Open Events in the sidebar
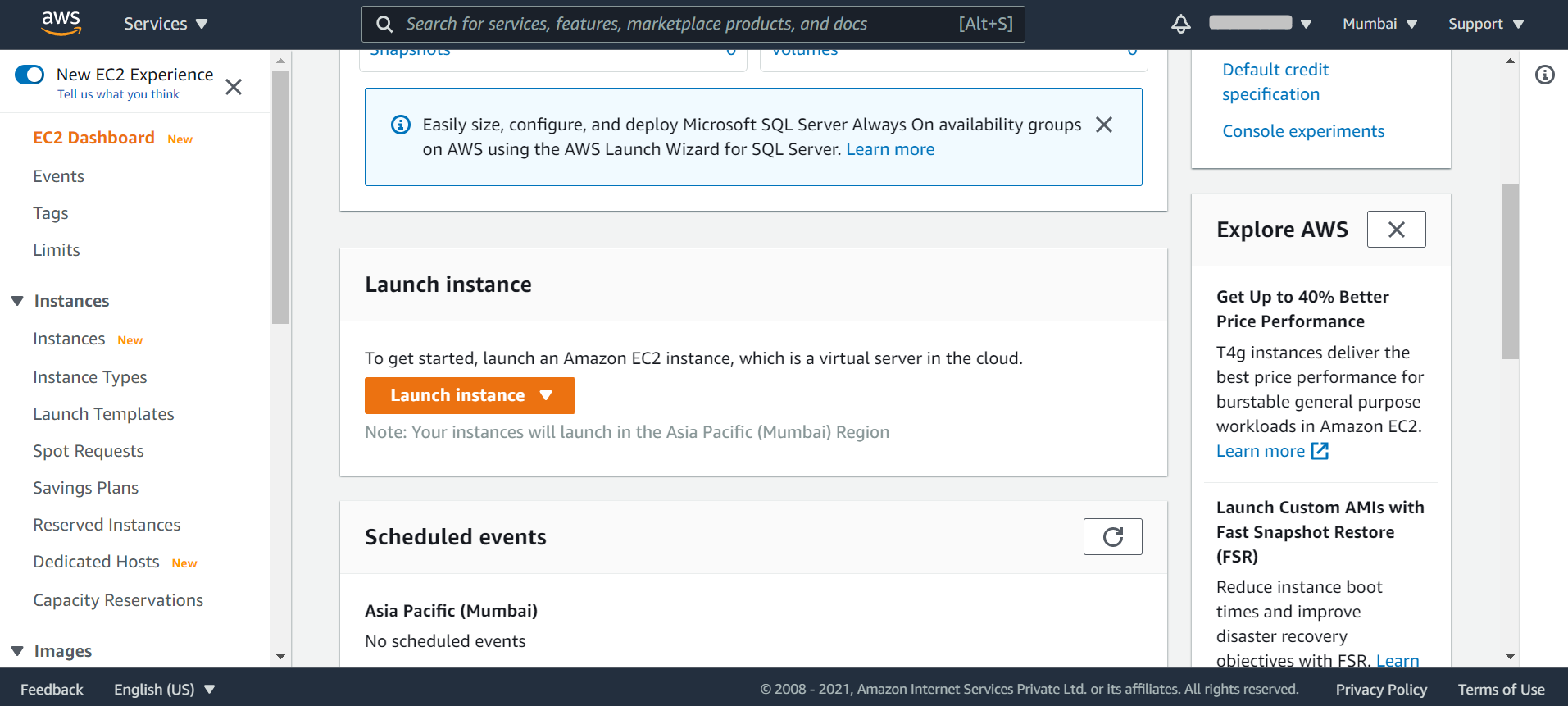 click(x=58, y=176)
